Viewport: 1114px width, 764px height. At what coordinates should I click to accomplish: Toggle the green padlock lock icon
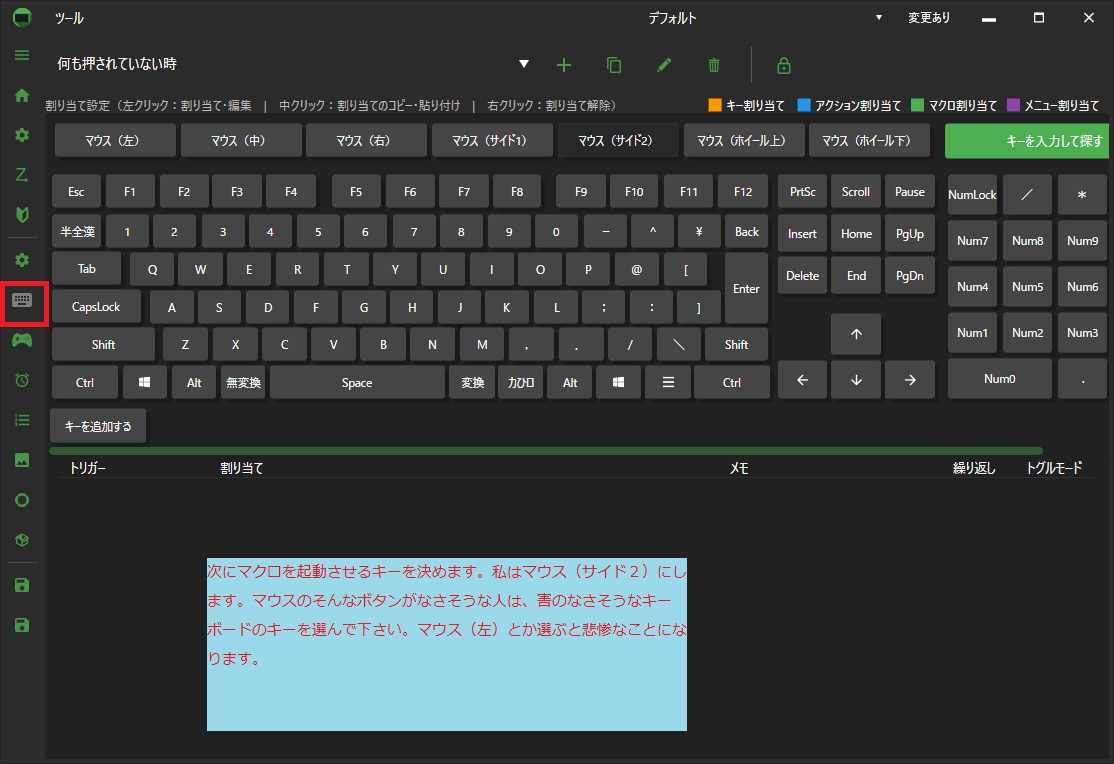(784, 66)
